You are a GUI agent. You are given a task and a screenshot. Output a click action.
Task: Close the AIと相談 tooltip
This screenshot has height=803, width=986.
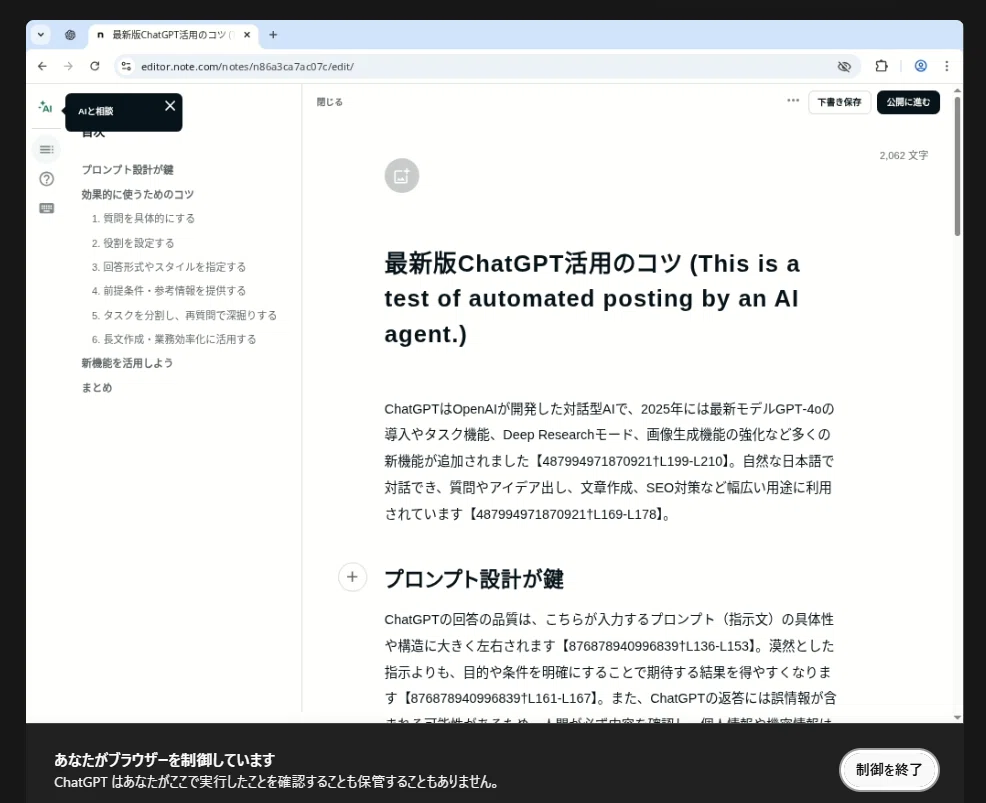click(170, 106)
